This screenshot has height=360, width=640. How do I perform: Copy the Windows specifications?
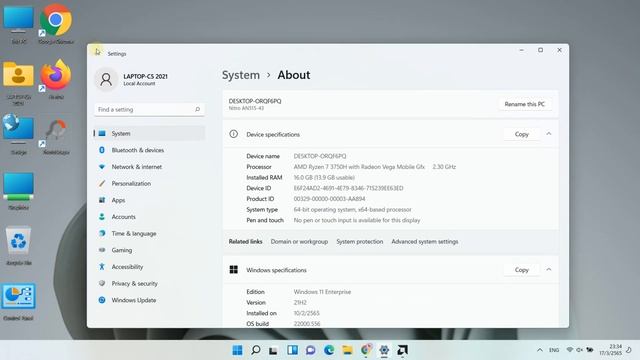522,270
